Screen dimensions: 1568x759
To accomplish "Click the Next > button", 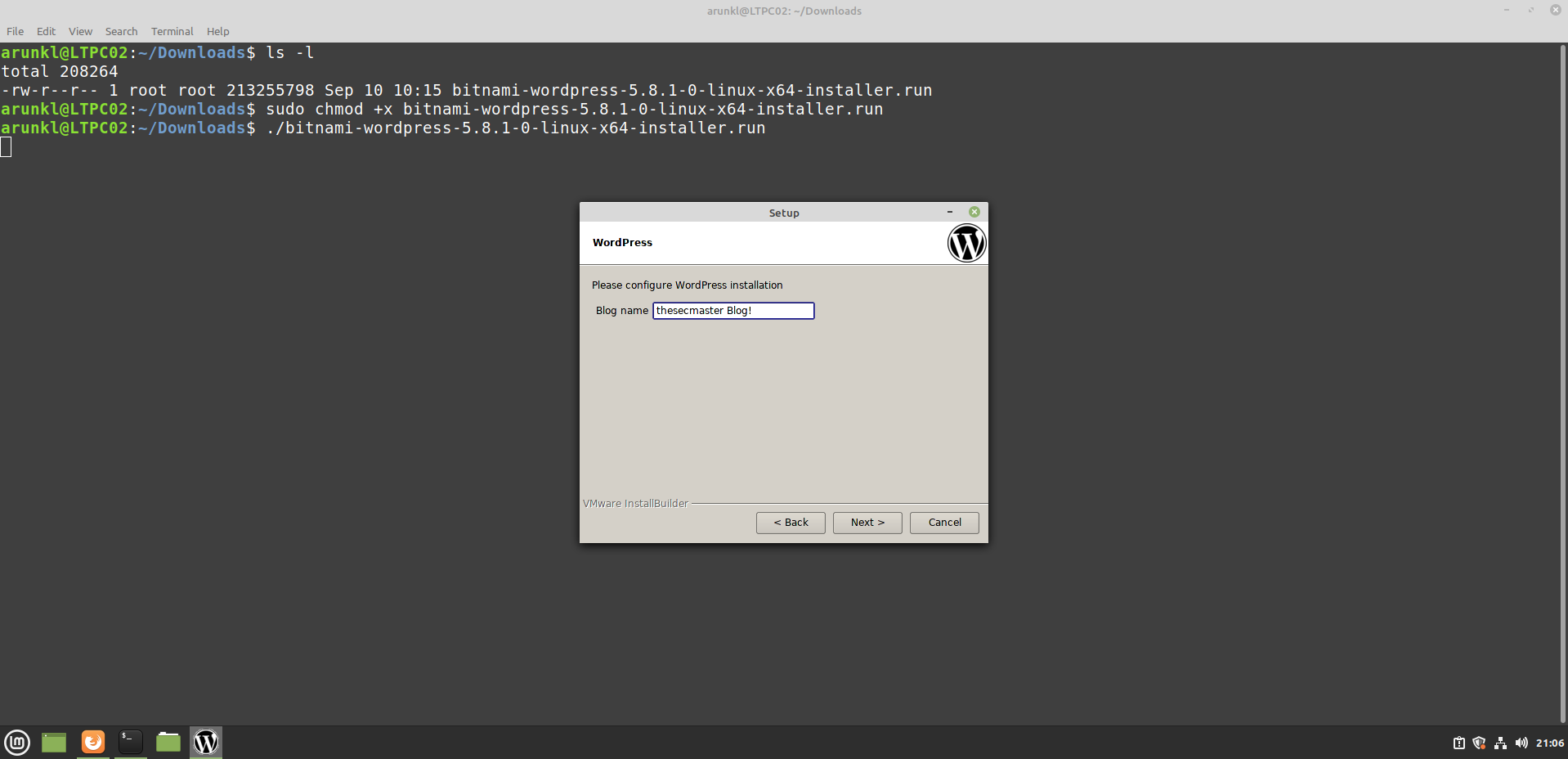I will (x=867, y=523).
